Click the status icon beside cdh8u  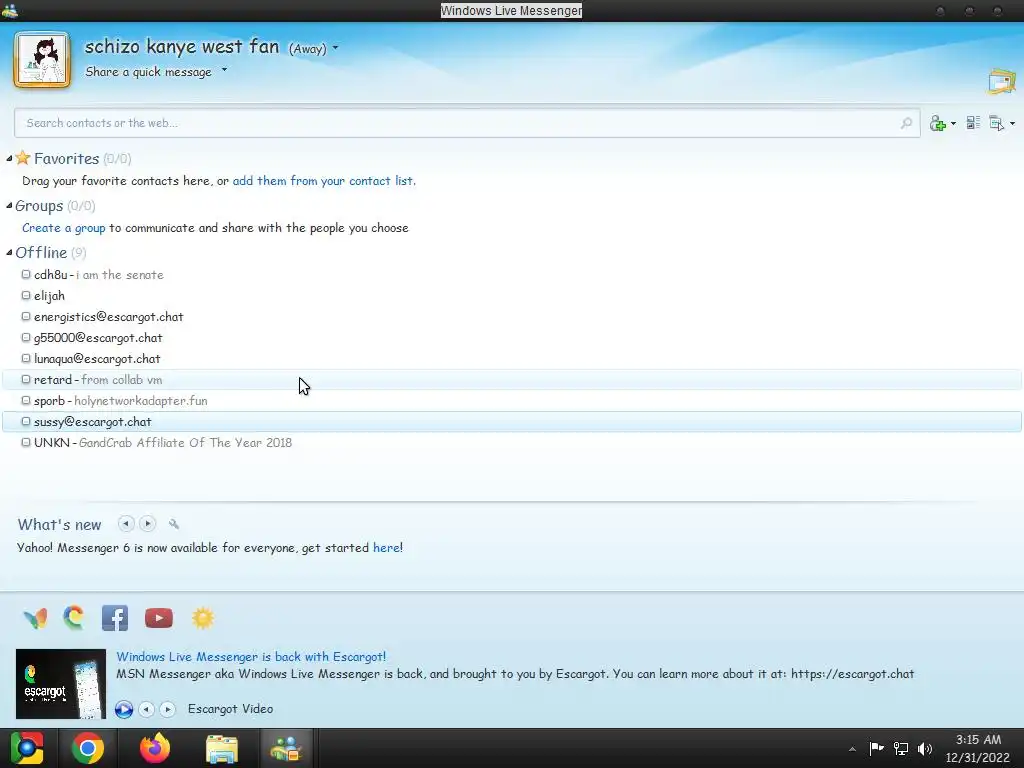coord(26,274)
